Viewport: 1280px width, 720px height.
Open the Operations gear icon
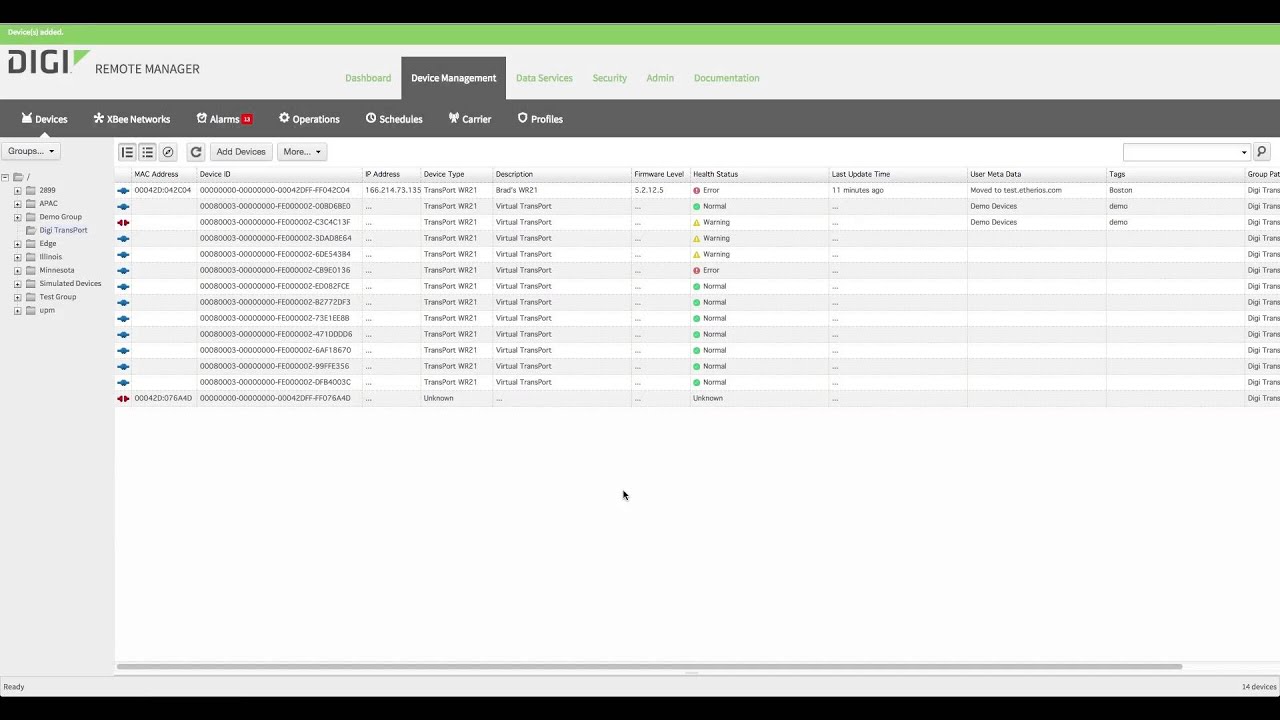(x=284, y=118)
